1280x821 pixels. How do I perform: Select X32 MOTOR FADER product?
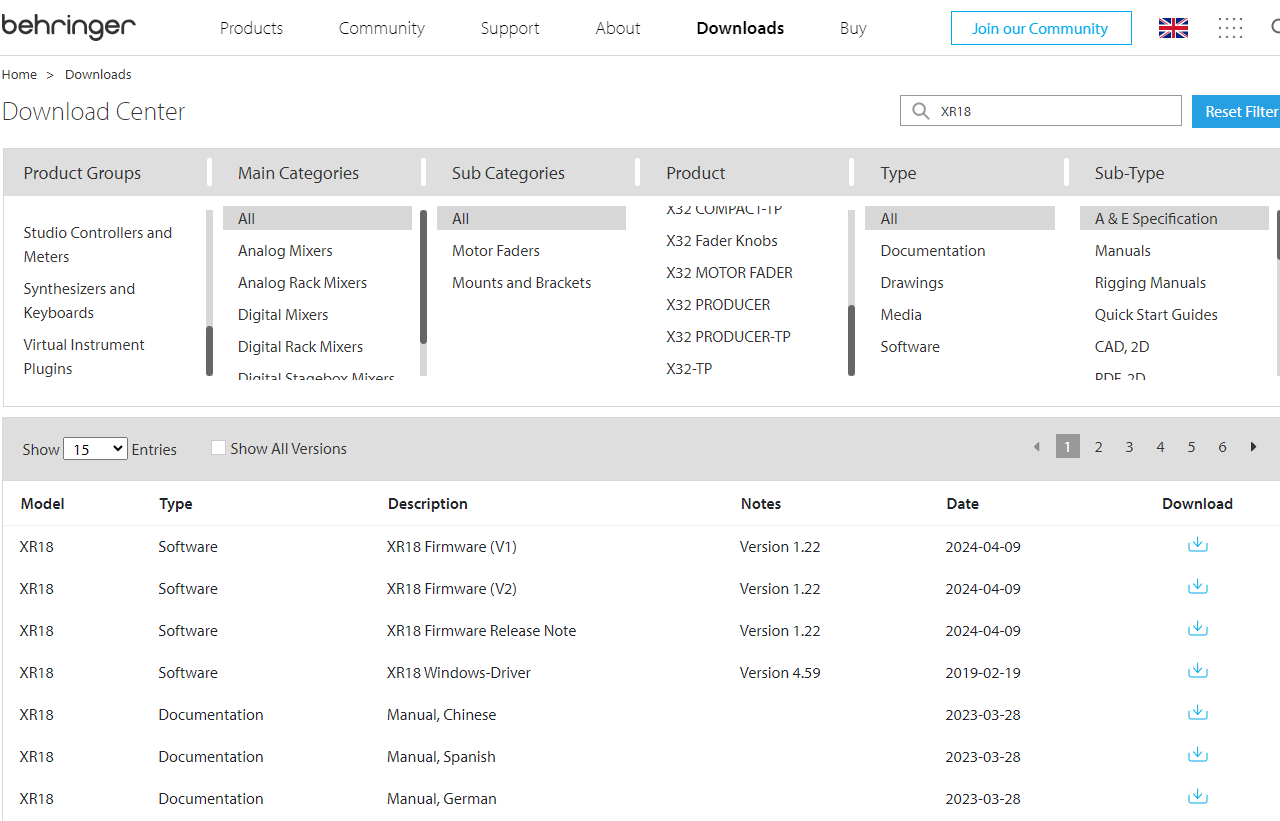pos(729,273)
